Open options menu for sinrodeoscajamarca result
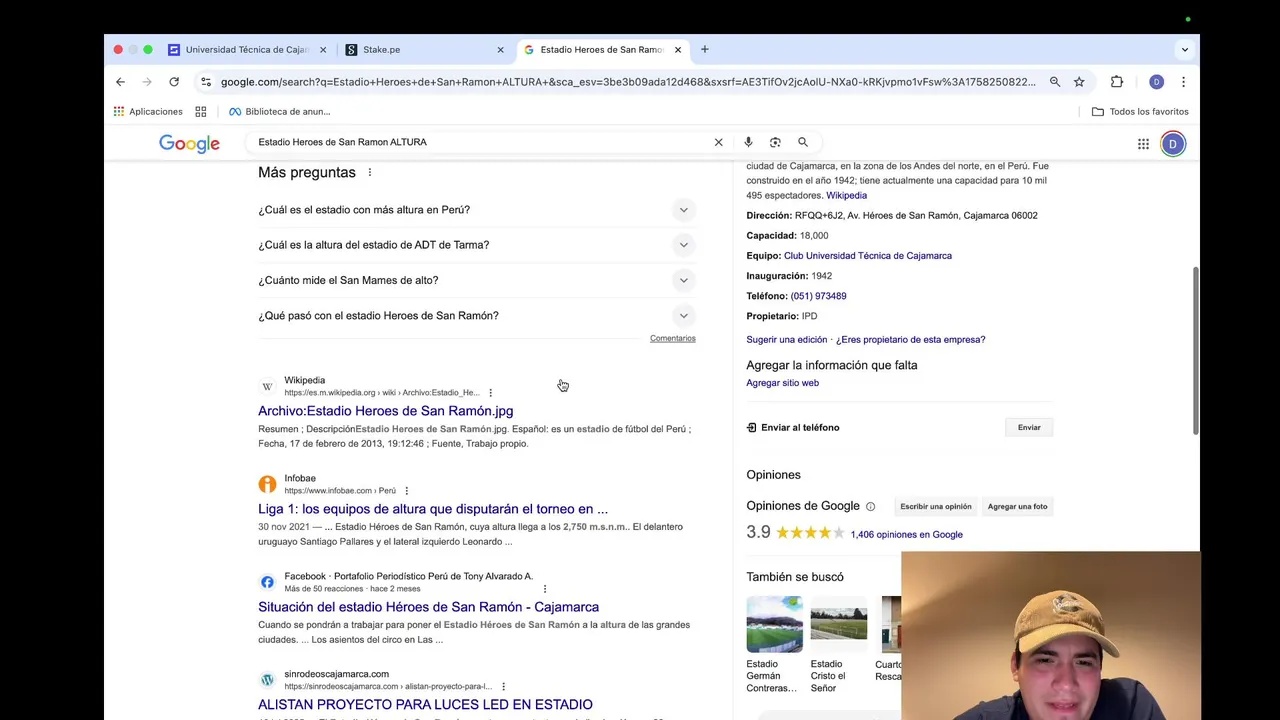Screen dimensions: 1280x720 [503, 687]
